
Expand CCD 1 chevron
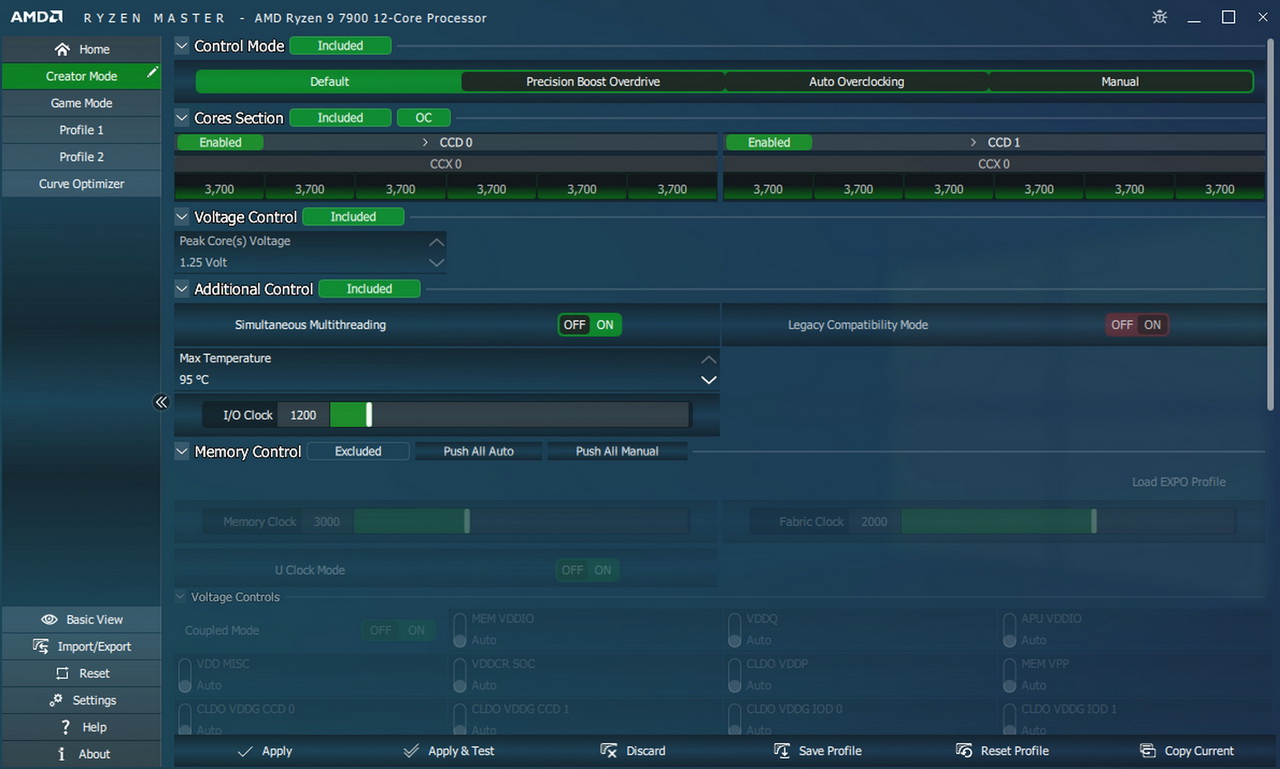pyautogui.click(x=973, y=142)
